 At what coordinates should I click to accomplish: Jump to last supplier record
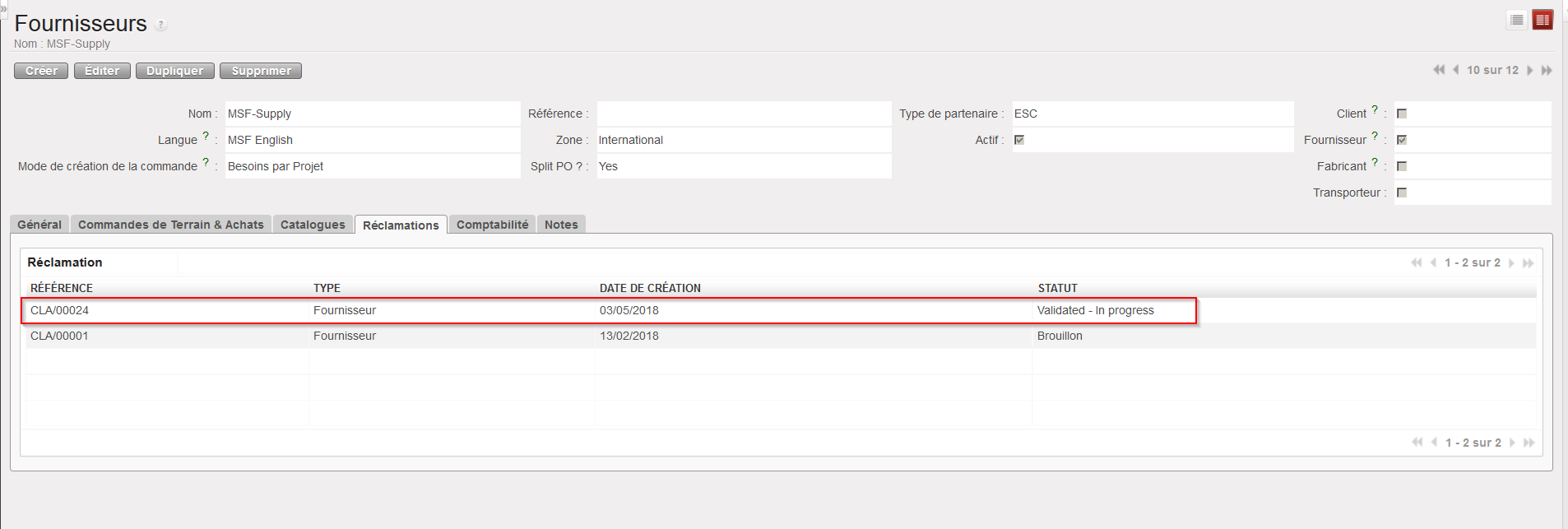1547,70
